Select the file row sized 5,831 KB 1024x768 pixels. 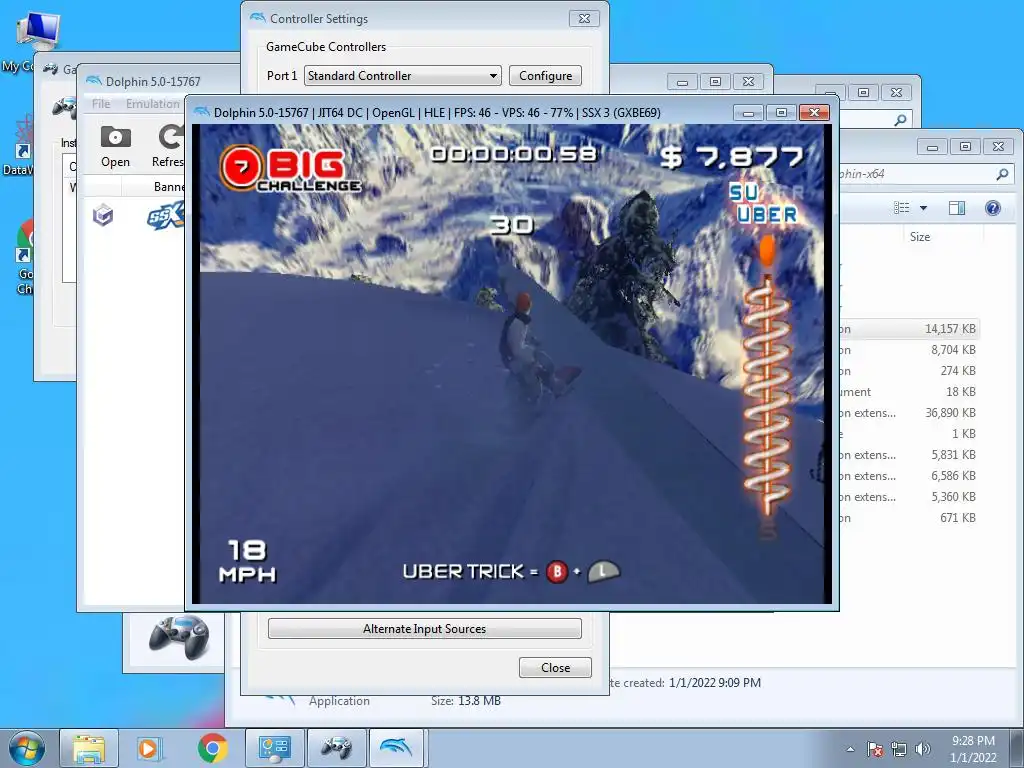(x=909, y=455)
